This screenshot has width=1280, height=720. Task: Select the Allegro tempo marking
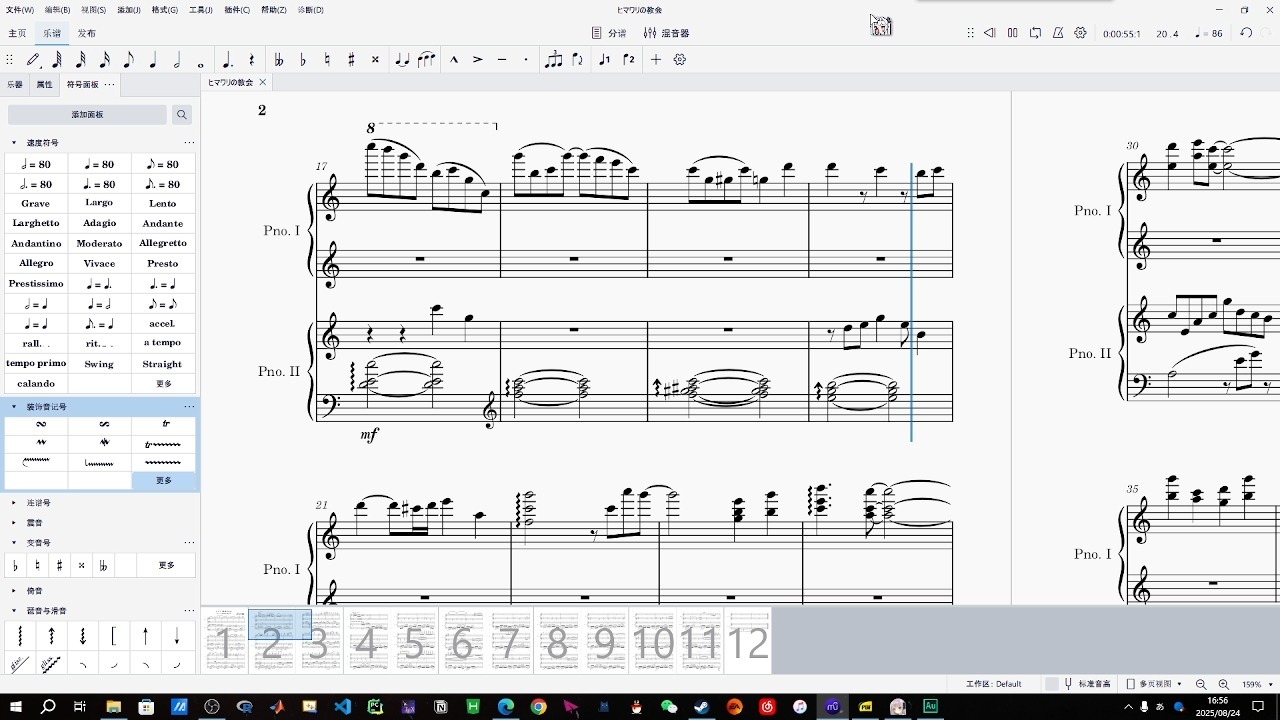(x=36, y=263)
